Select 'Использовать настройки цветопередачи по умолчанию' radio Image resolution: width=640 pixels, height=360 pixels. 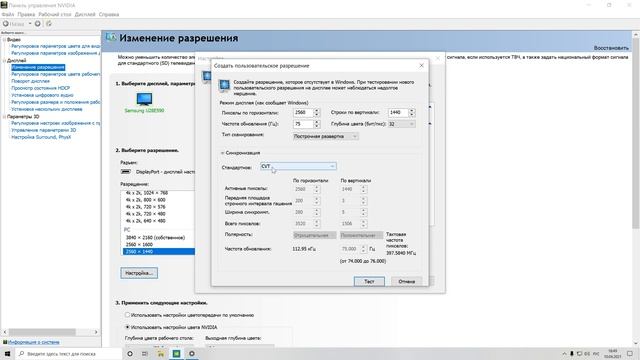click(x=127, y=315)
